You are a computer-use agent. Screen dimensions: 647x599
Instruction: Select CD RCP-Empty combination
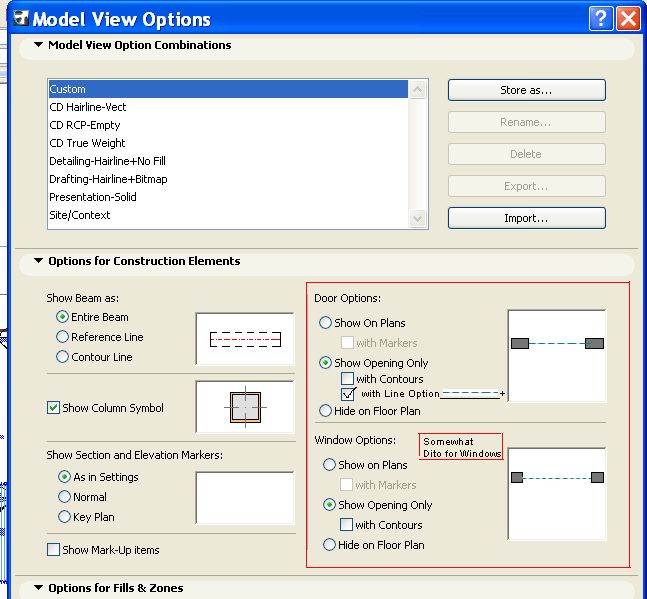228,125
